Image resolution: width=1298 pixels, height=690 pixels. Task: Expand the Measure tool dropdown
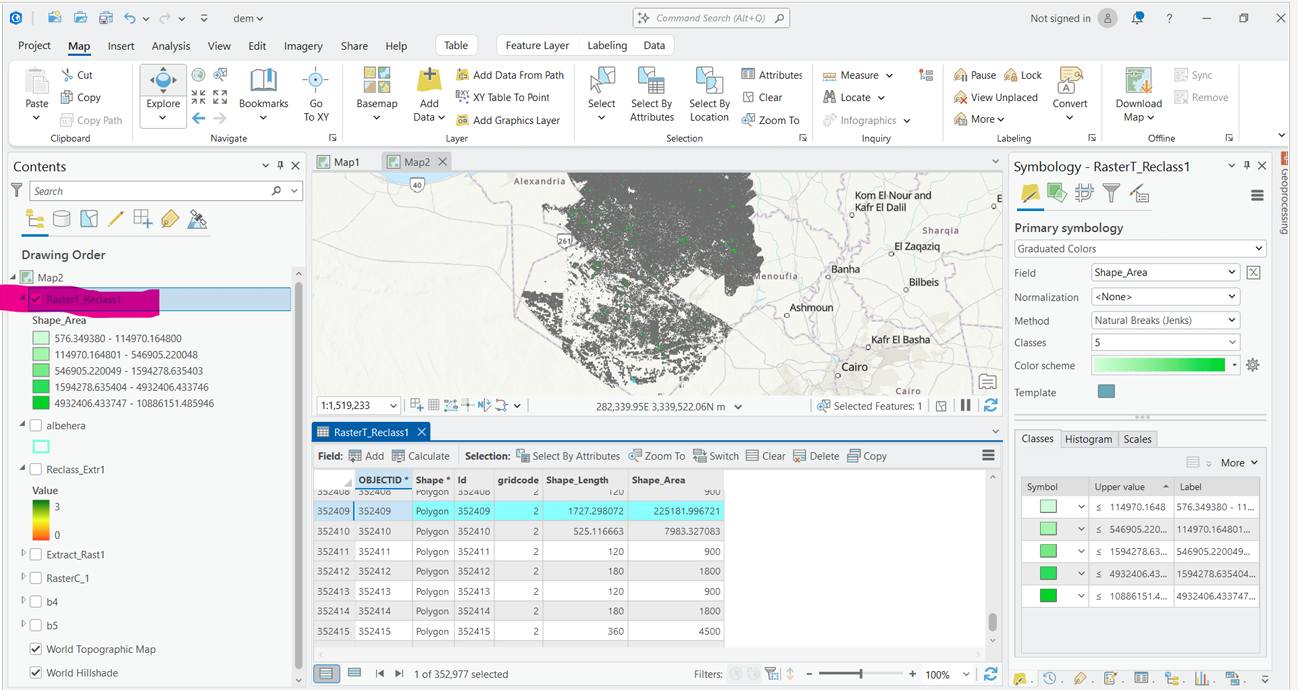tap(889, 75)
